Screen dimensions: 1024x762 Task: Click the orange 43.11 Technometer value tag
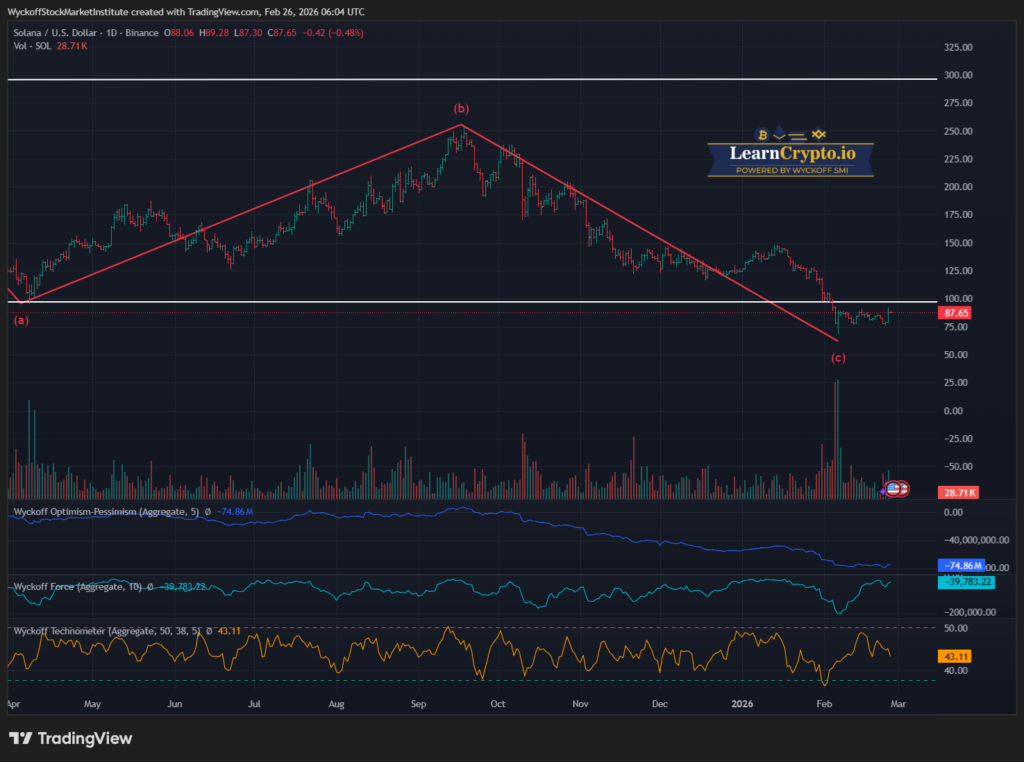pyautogui.click(x=957, y=656)
